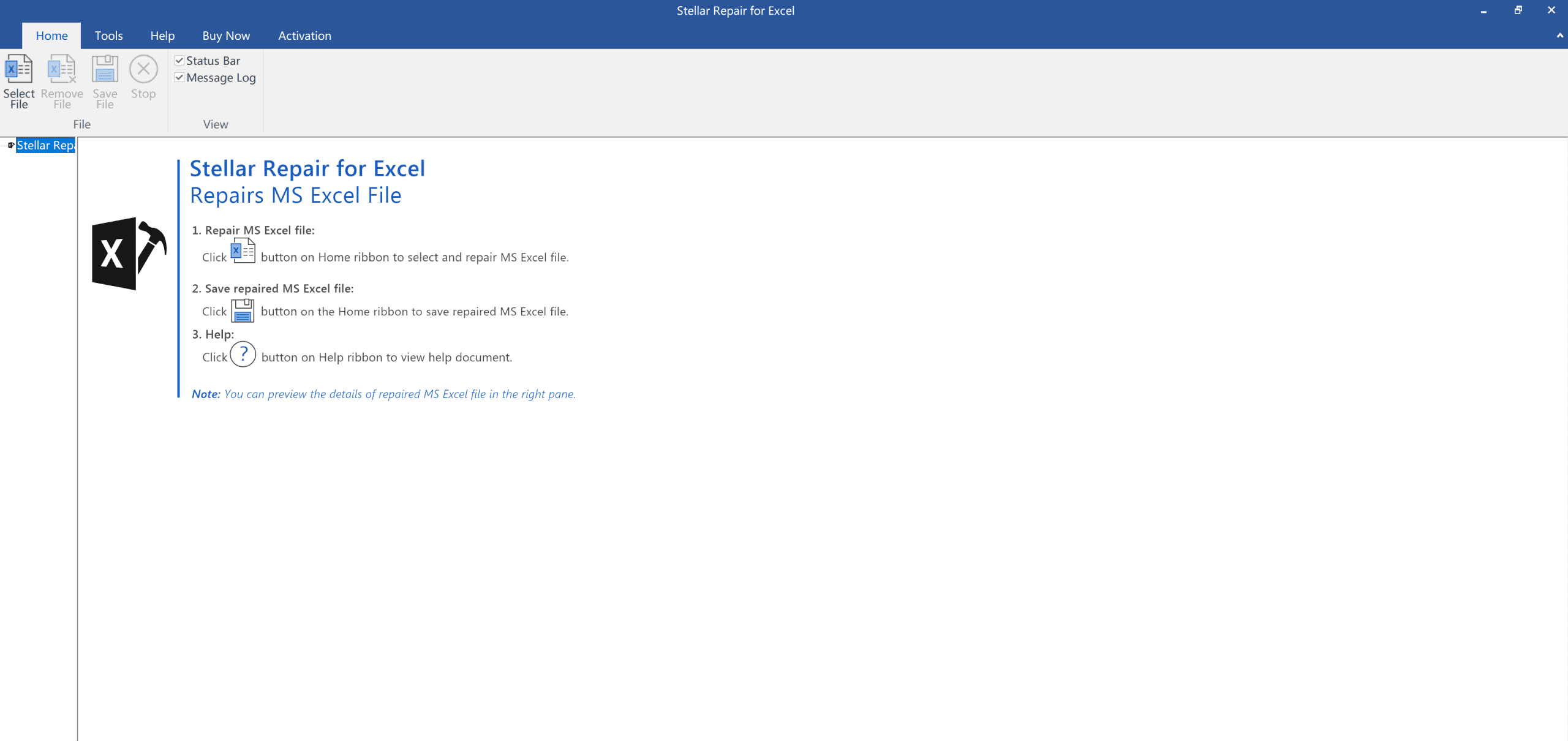Click the window title 'Stellar Repair for Excel'
The height and width of the screenshot is (741, 1568).
pos(735,10)
